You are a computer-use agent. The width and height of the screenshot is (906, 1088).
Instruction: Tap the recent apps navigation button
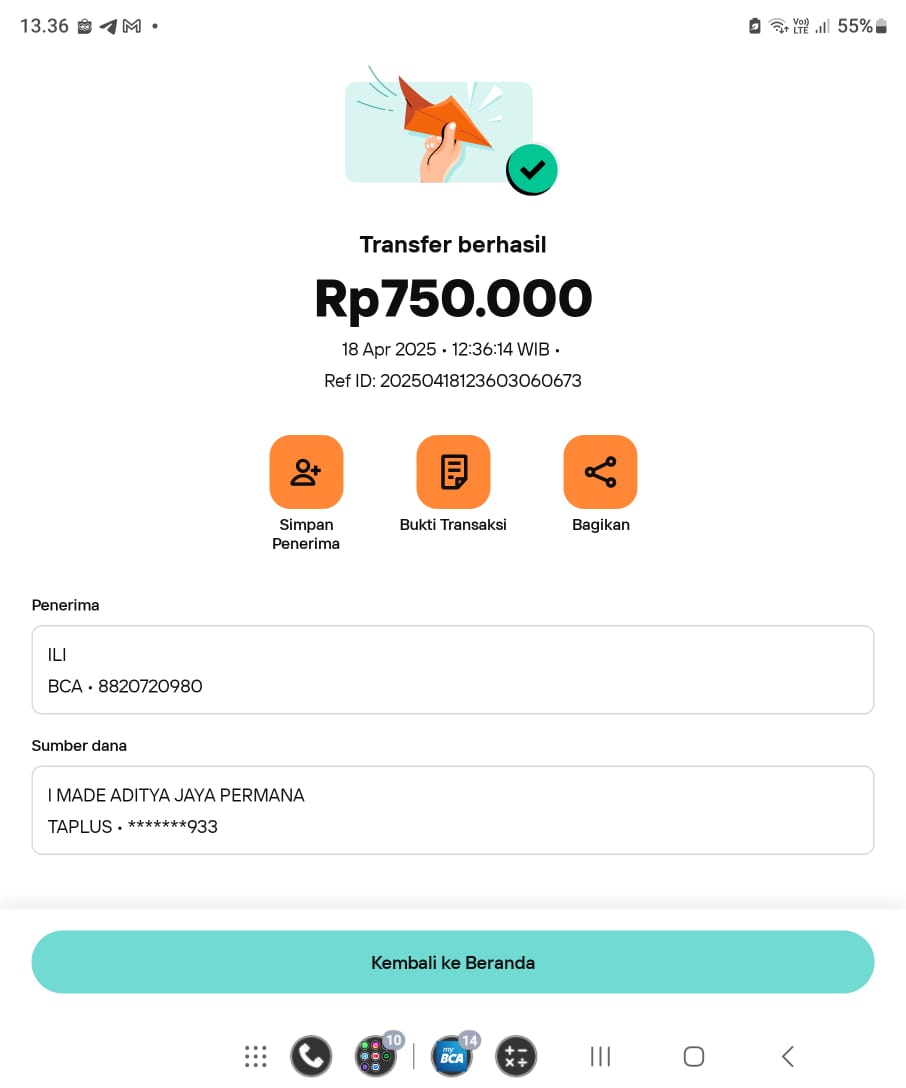(600, 1056)
